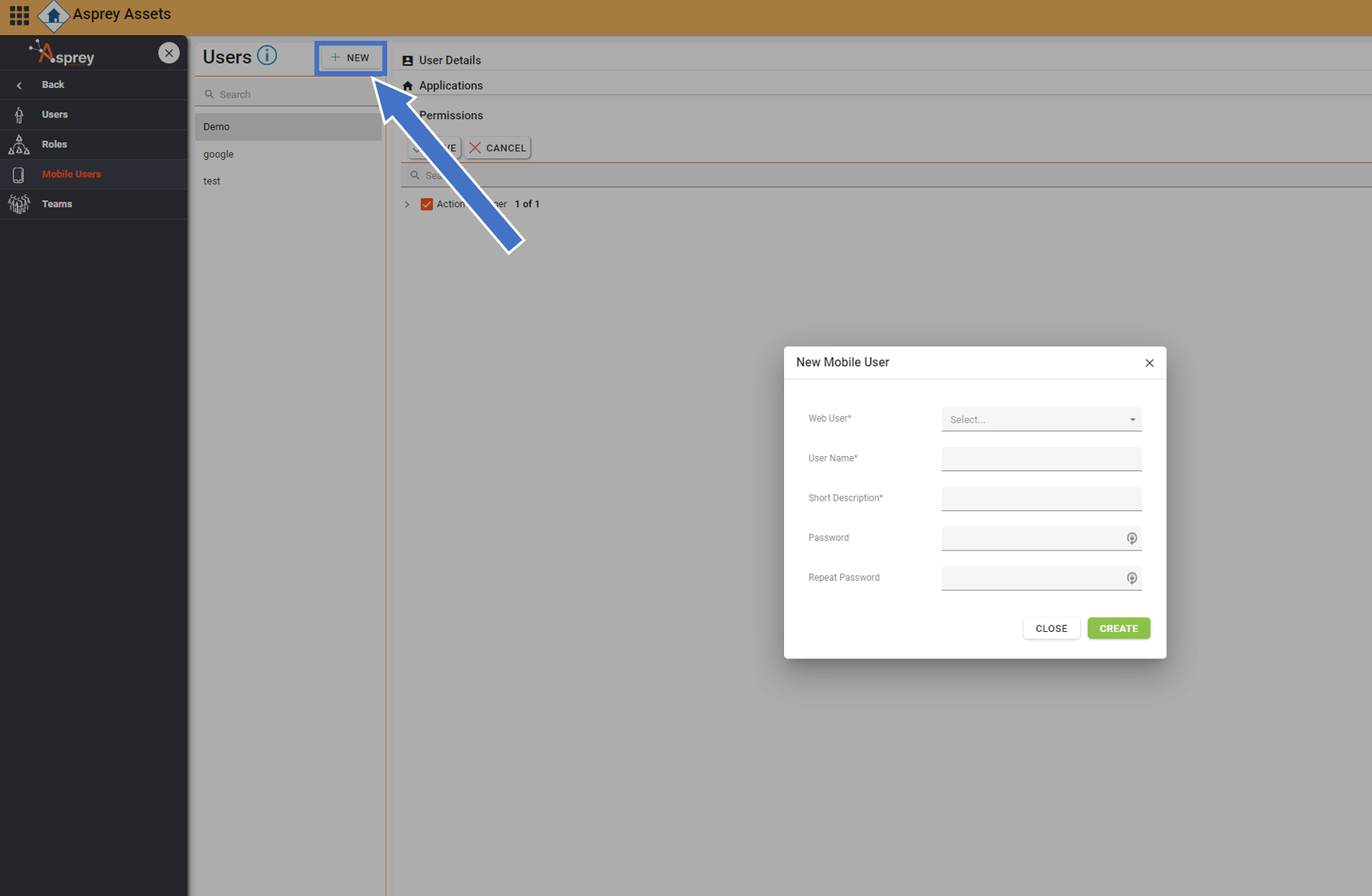This screenshot has width=1372, height=896.
Task: Click the User Name input field
Action: tap(1041, 458)
